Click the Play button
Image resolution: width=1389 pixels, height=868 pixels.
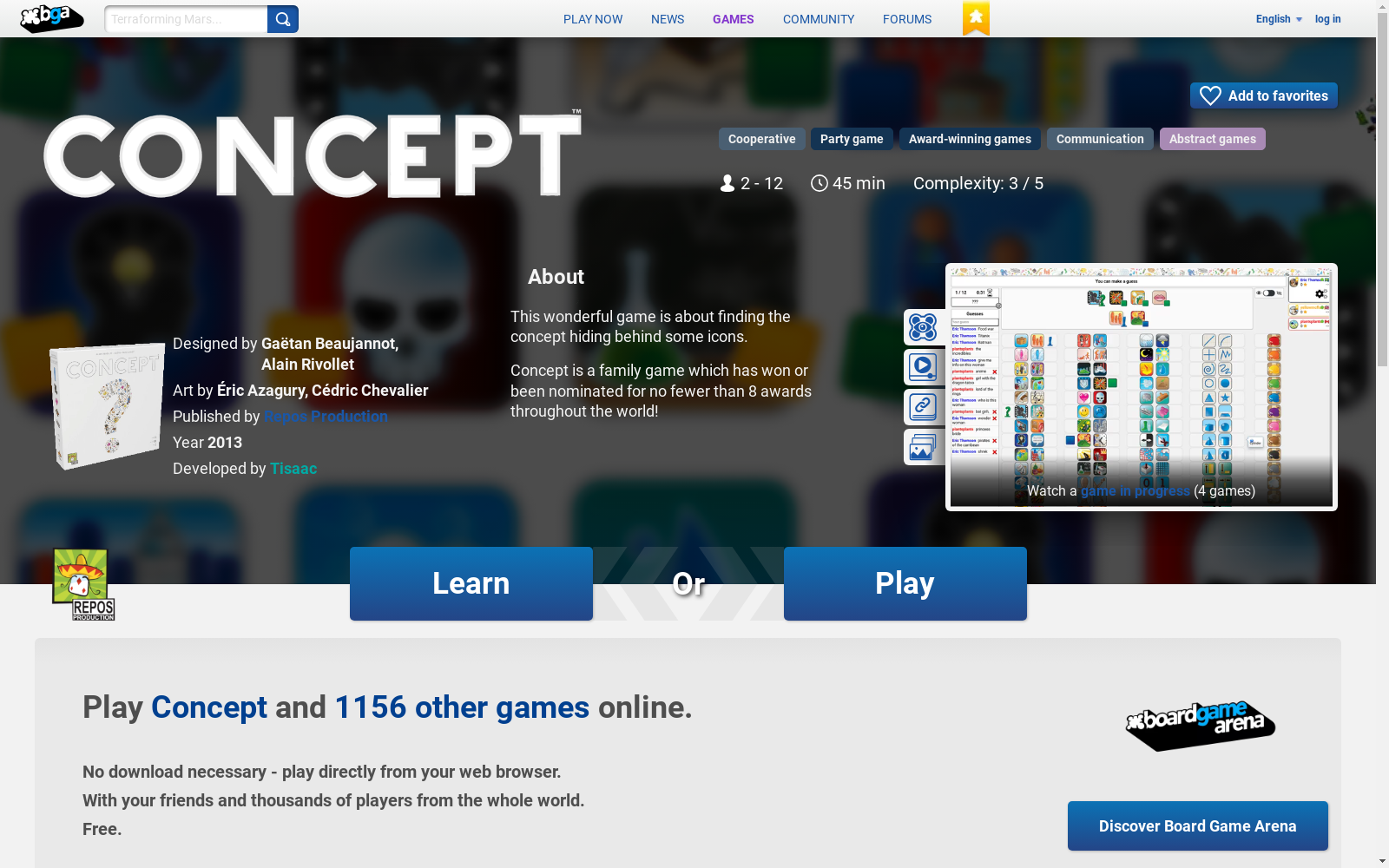coord(905,583)
